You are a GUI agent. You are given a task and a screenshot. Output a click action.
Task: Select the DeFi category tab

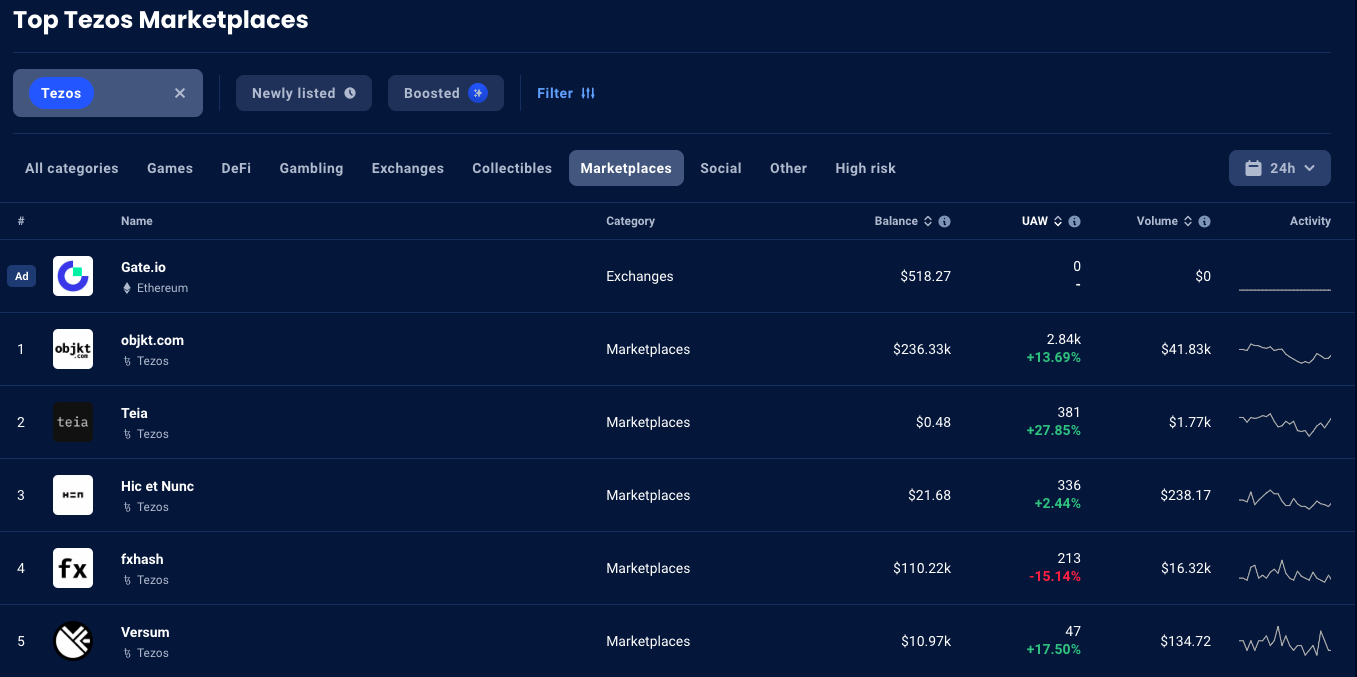[236, 168]
